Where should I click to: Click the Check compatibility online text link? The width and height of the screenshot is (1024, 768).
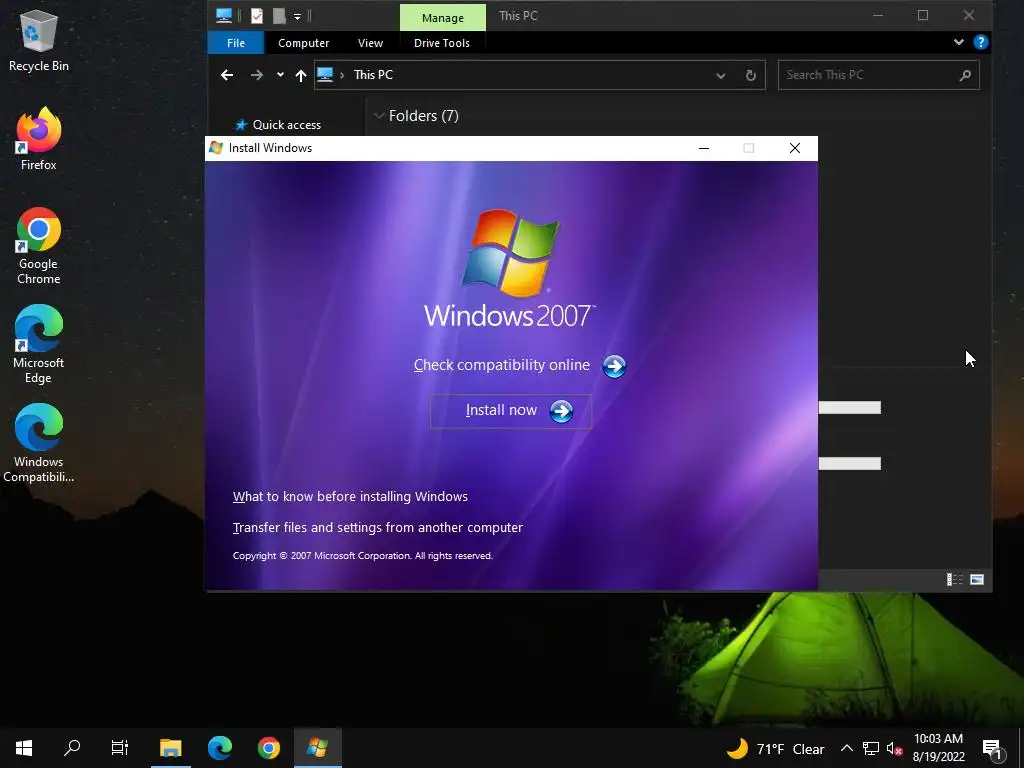[x=502, y=364]
